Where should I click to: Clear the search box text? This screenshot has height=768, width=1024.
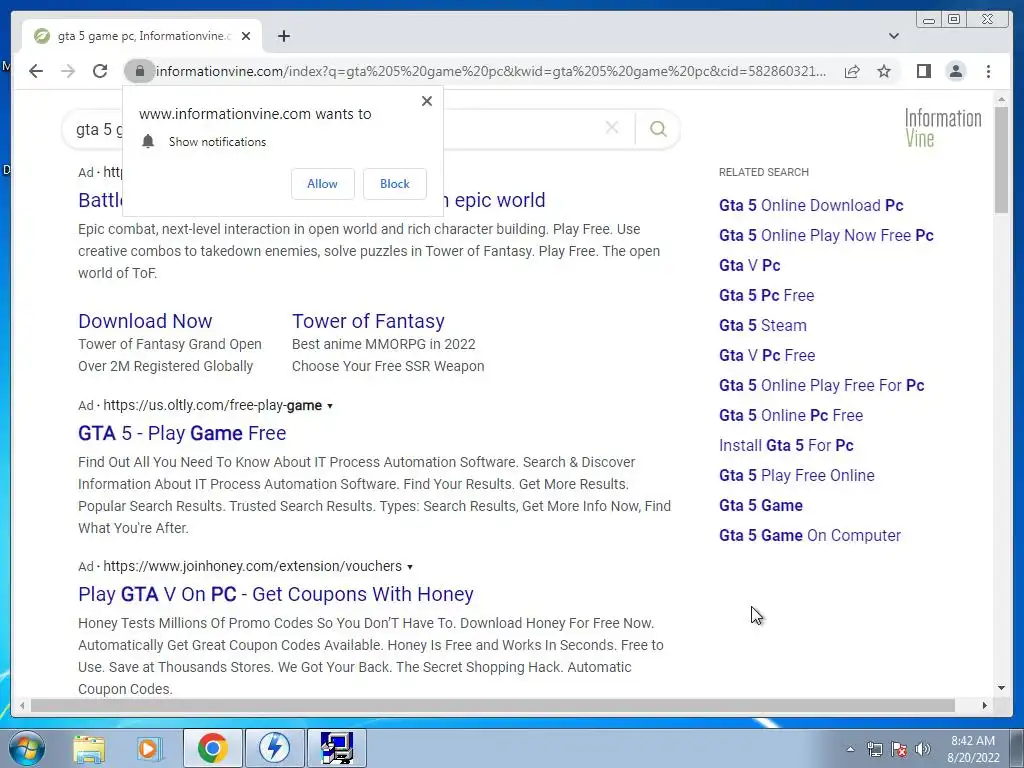pyautogui.click(x=611, y=128)
